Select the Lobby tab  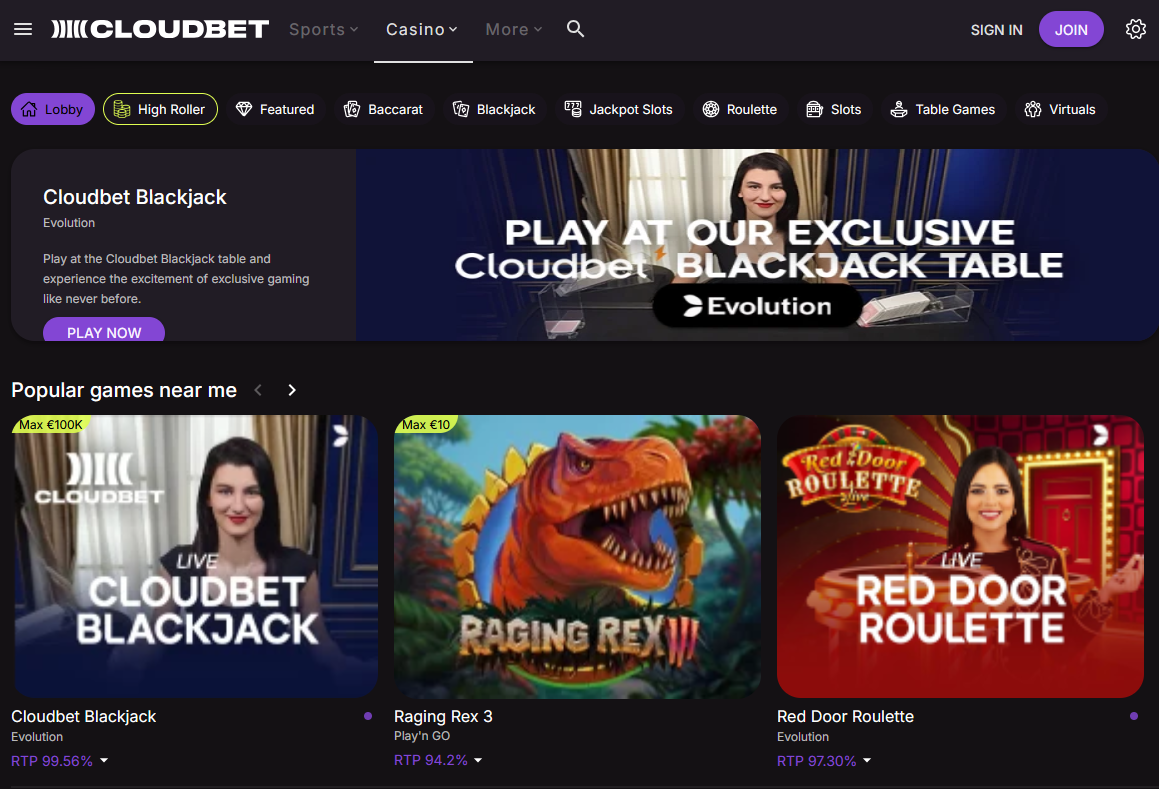point(52,109)
